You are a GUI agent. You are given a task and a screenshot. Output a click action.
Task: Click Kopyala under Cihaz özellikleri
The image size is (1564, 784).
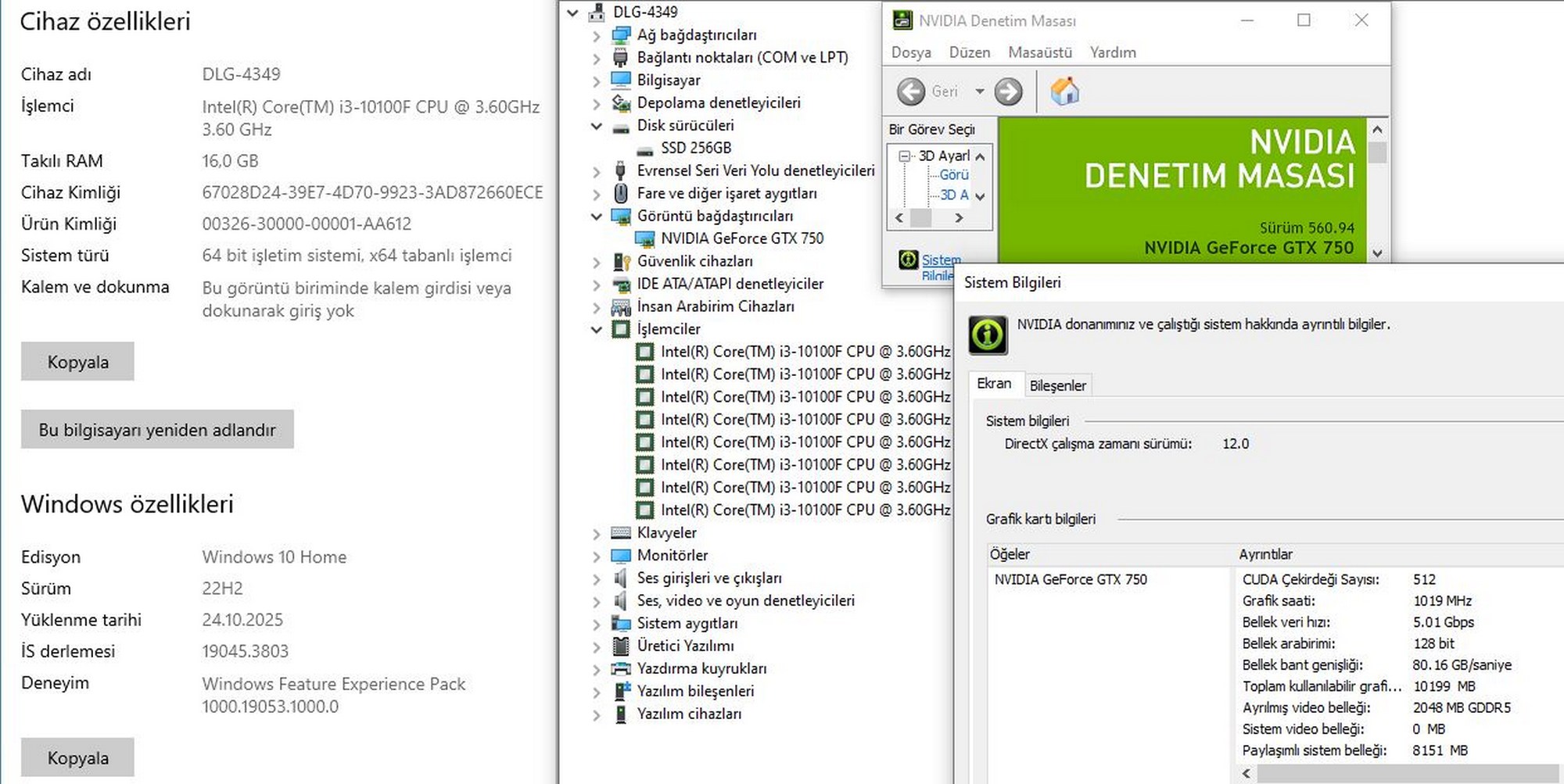[77, 362]
